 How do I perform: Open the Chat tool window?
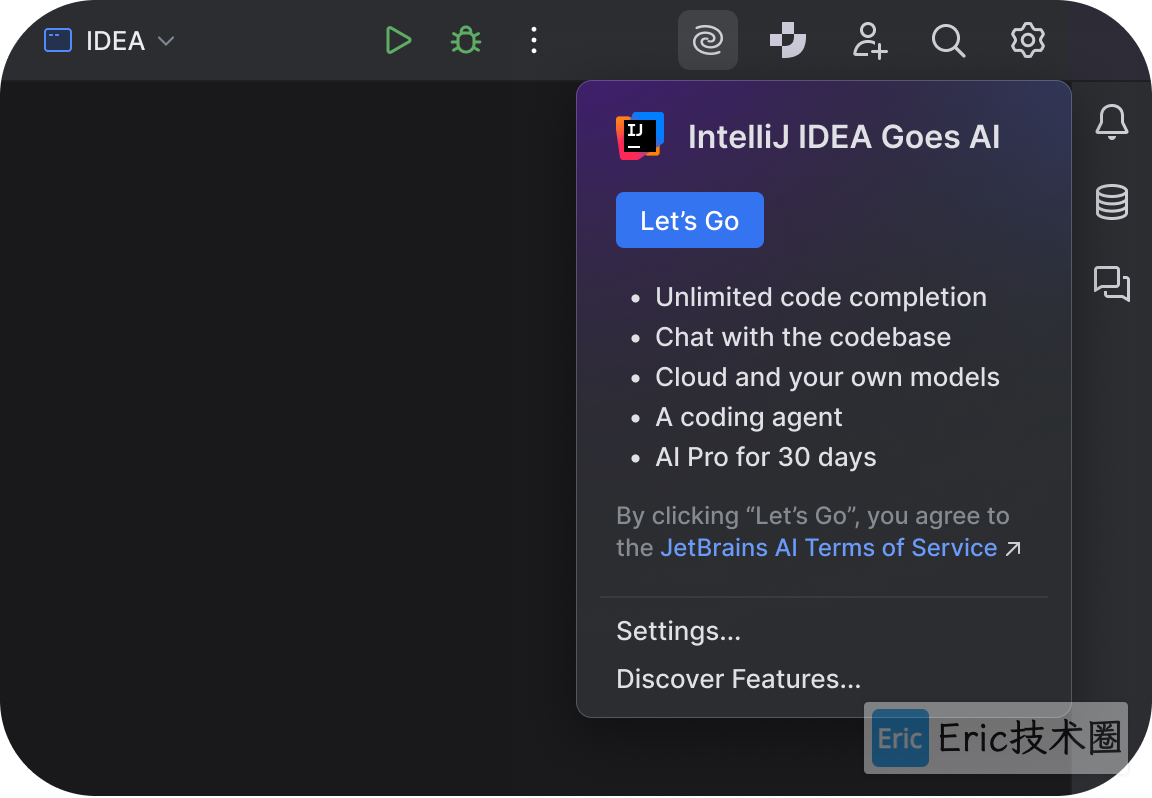click(1111, 284)
